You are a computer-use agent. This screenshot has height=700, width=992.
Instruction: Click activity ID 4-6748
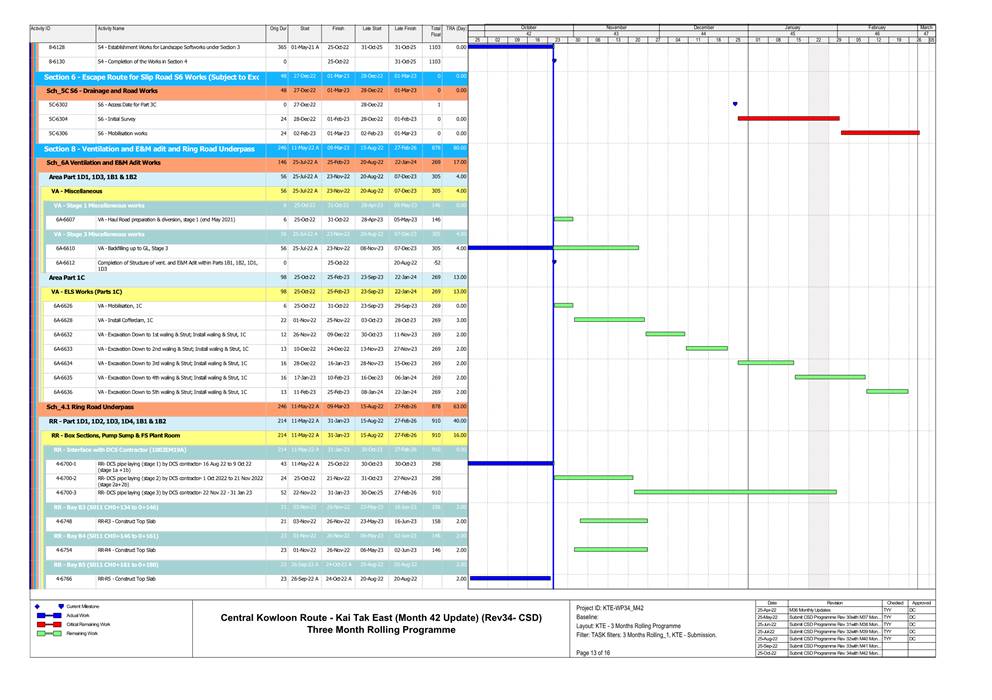pyautogui.click(x=63, y=522)
